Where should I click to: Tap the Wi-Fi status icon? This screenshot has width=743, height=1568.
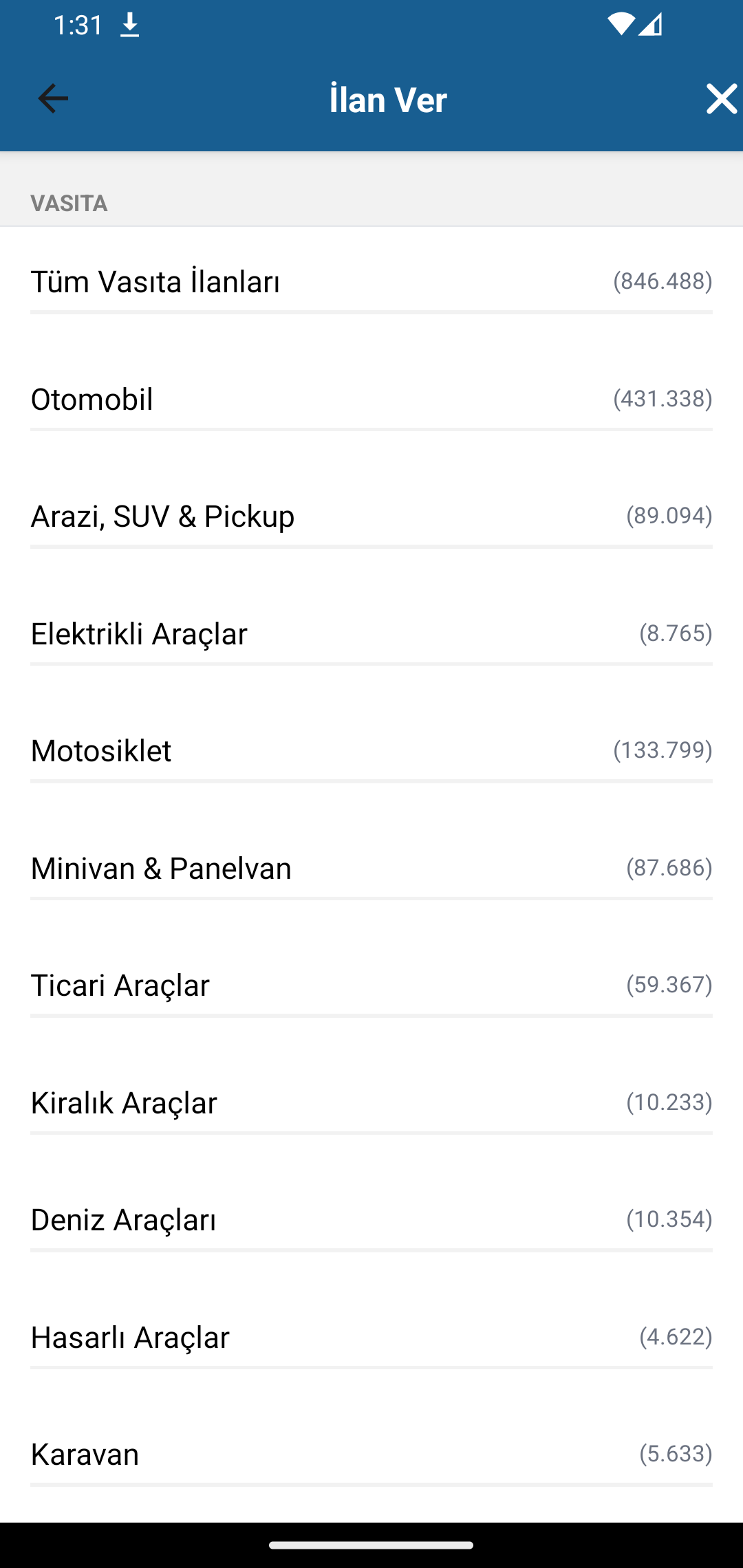point(621,25)
